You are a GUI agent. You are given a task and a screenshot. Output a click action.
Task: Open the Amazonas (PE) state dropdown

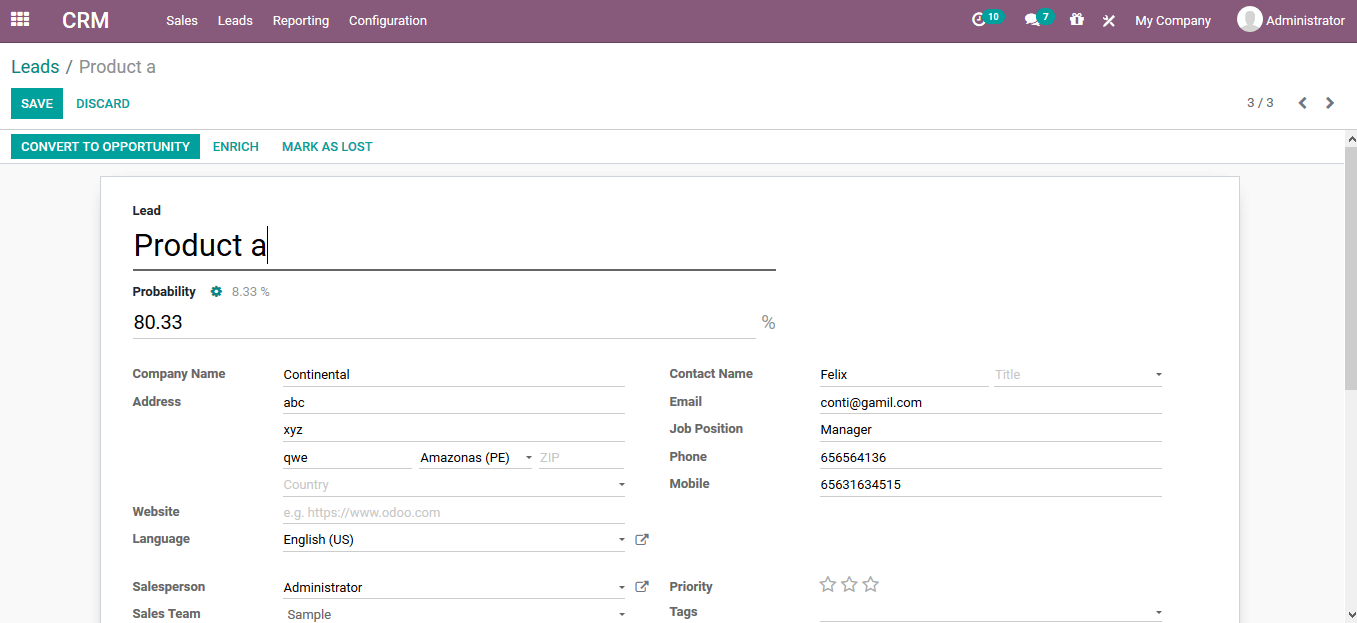(530, 457)
